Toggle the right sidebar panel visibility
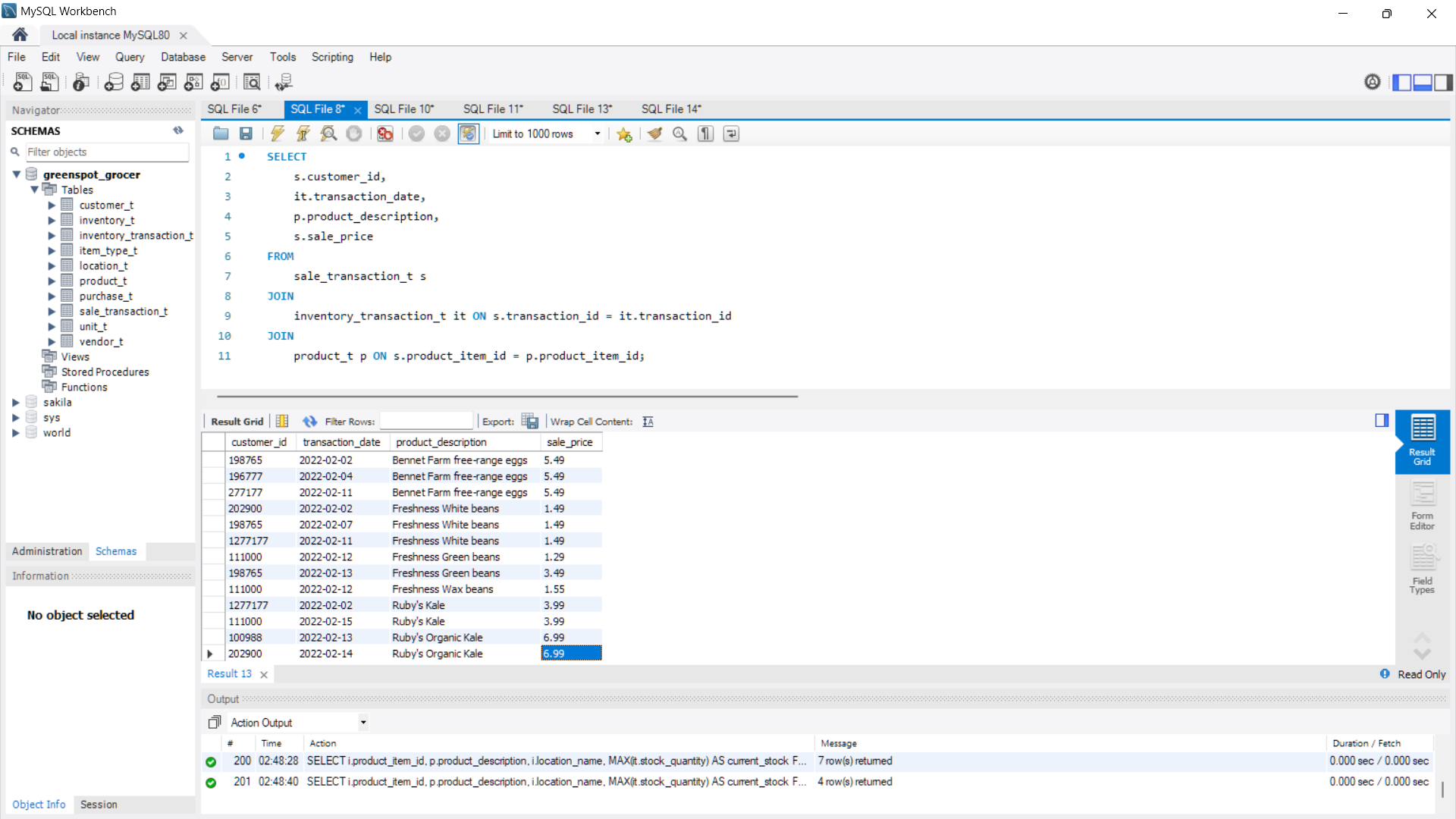1456x819 pixels. (x=1444, y=82)
